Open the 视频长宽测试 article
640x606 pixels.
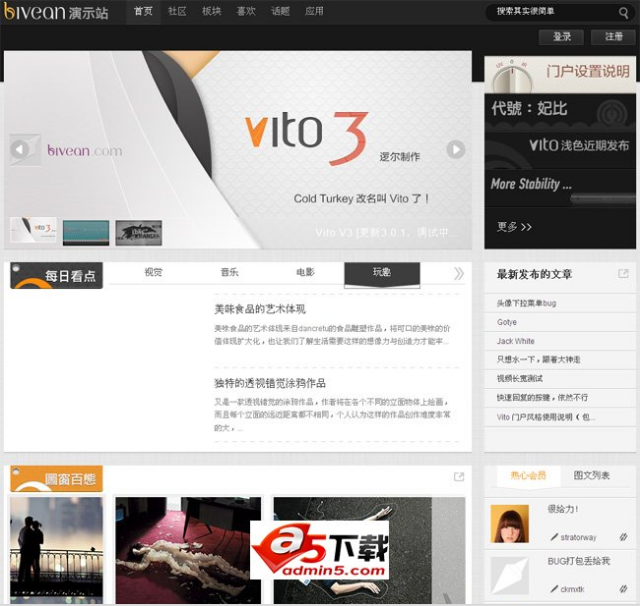click(520, 378)
